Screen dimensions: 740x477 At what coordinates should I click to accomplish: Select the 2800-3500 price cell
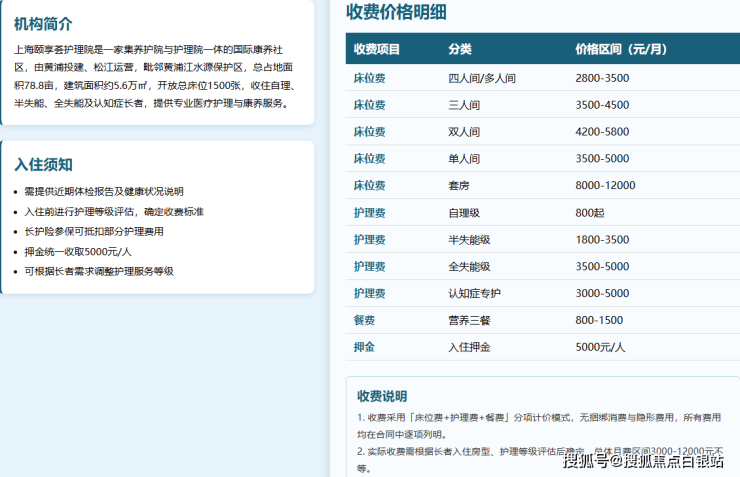(602, 78)
